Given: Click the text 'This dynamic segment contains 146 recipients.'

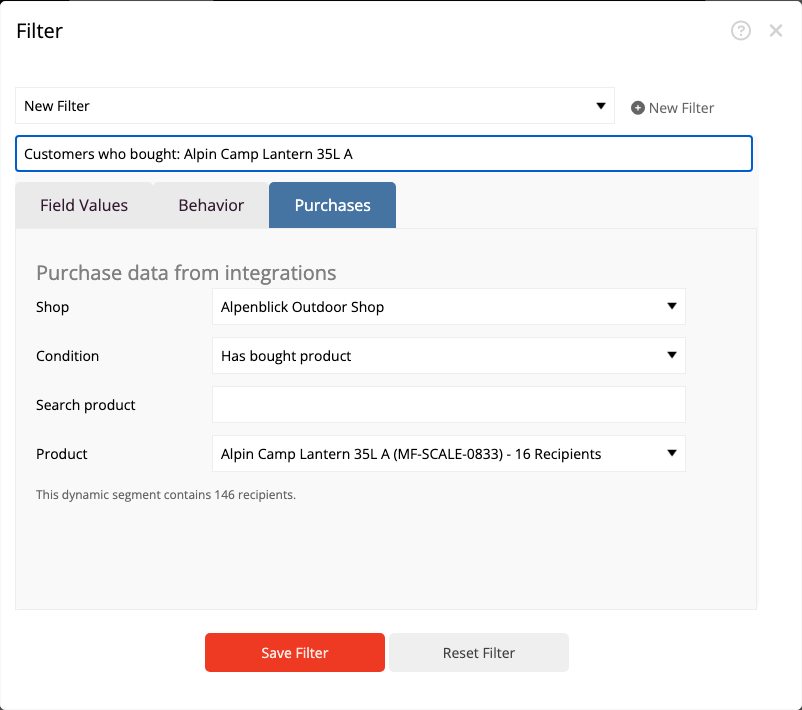Looking at the screenshot, I should tap(166, 495).
